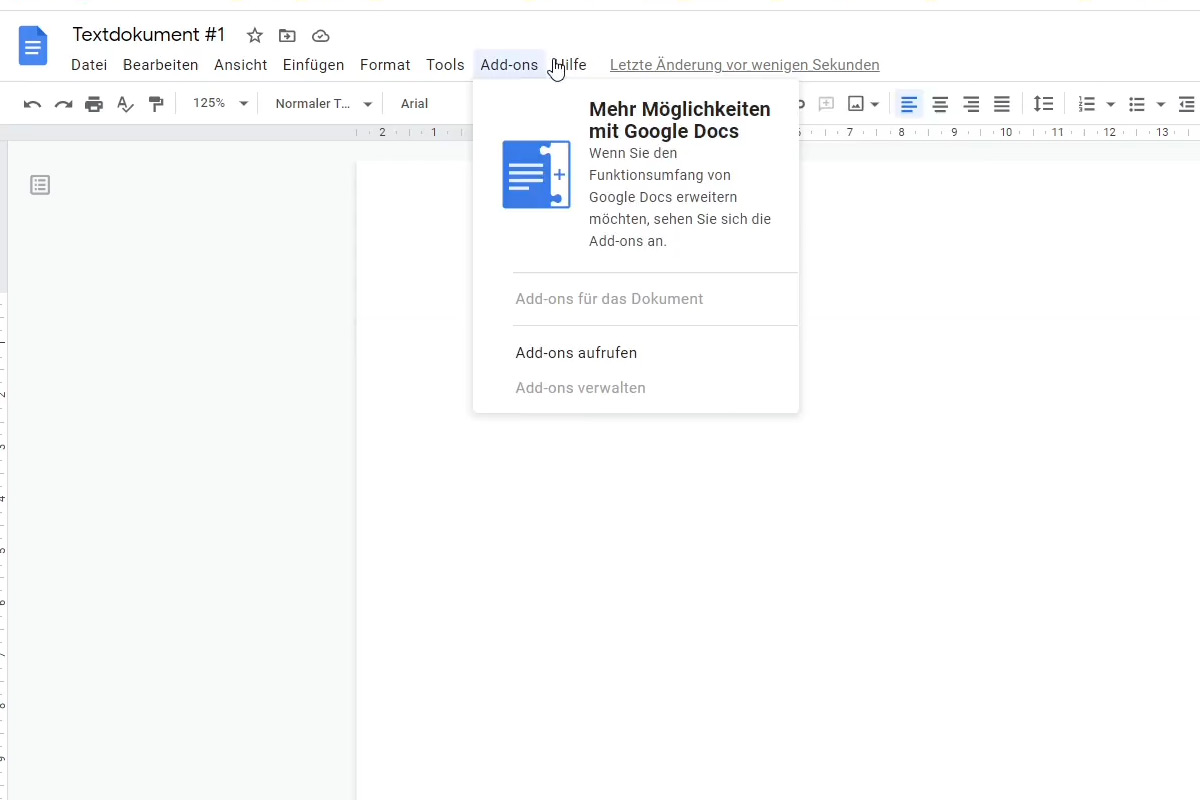Open the zoom 125% dropdown
This screenshot has width=1200, height=800.
pos(220,104)
